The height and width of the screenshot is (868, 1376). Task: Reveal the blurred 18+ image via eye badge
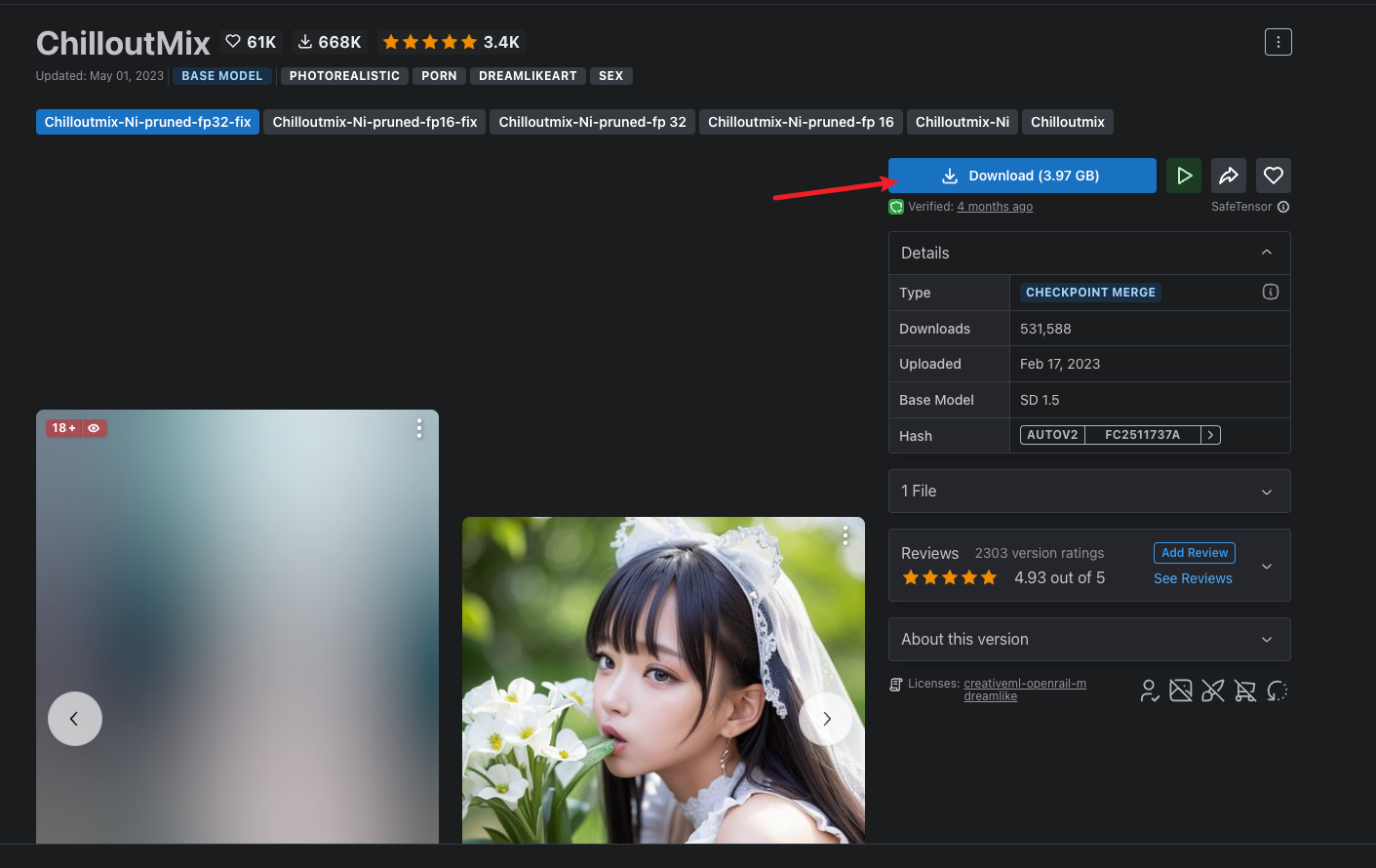coord(94,428)
